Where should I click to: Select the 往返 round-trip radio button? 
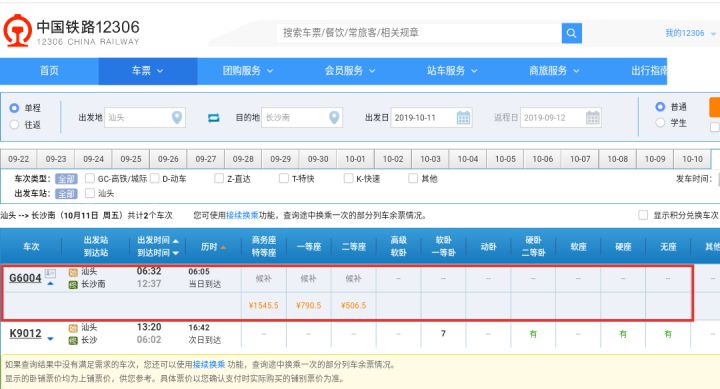(14, 124)
